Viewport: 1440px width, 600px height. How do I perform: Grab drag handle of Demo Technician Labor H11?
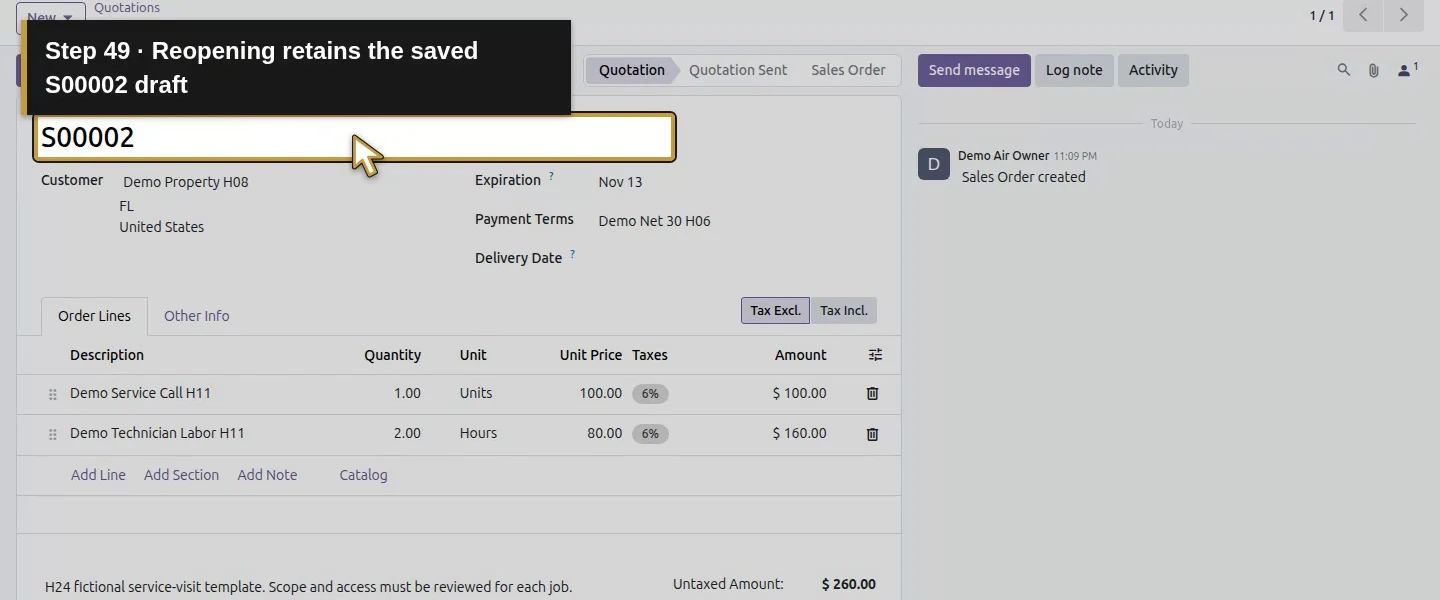[x=53, y=435]
